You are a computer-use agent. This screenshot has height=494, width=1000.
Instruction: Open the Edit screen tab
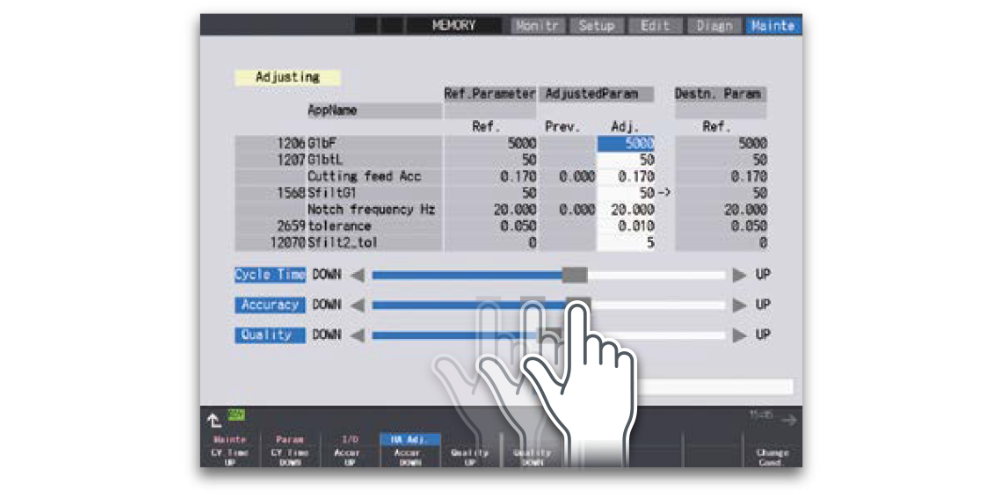tap(655, 25)
